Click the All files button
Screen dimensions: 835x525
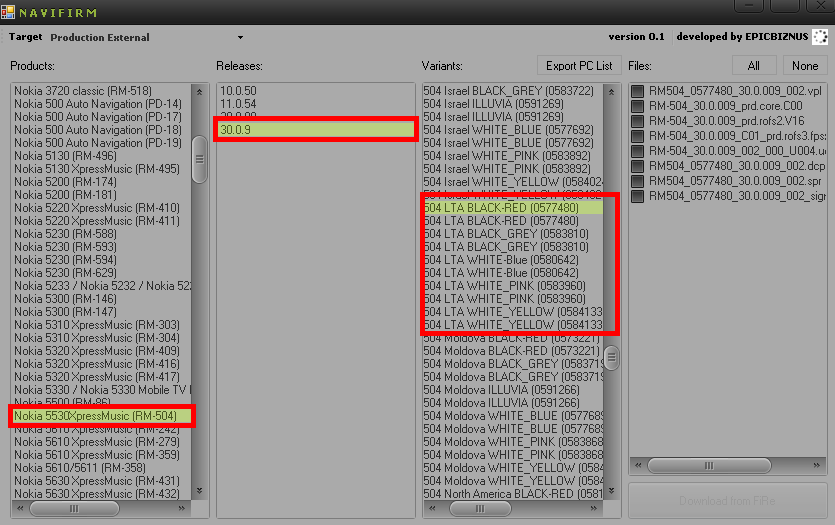click(754, 66)
